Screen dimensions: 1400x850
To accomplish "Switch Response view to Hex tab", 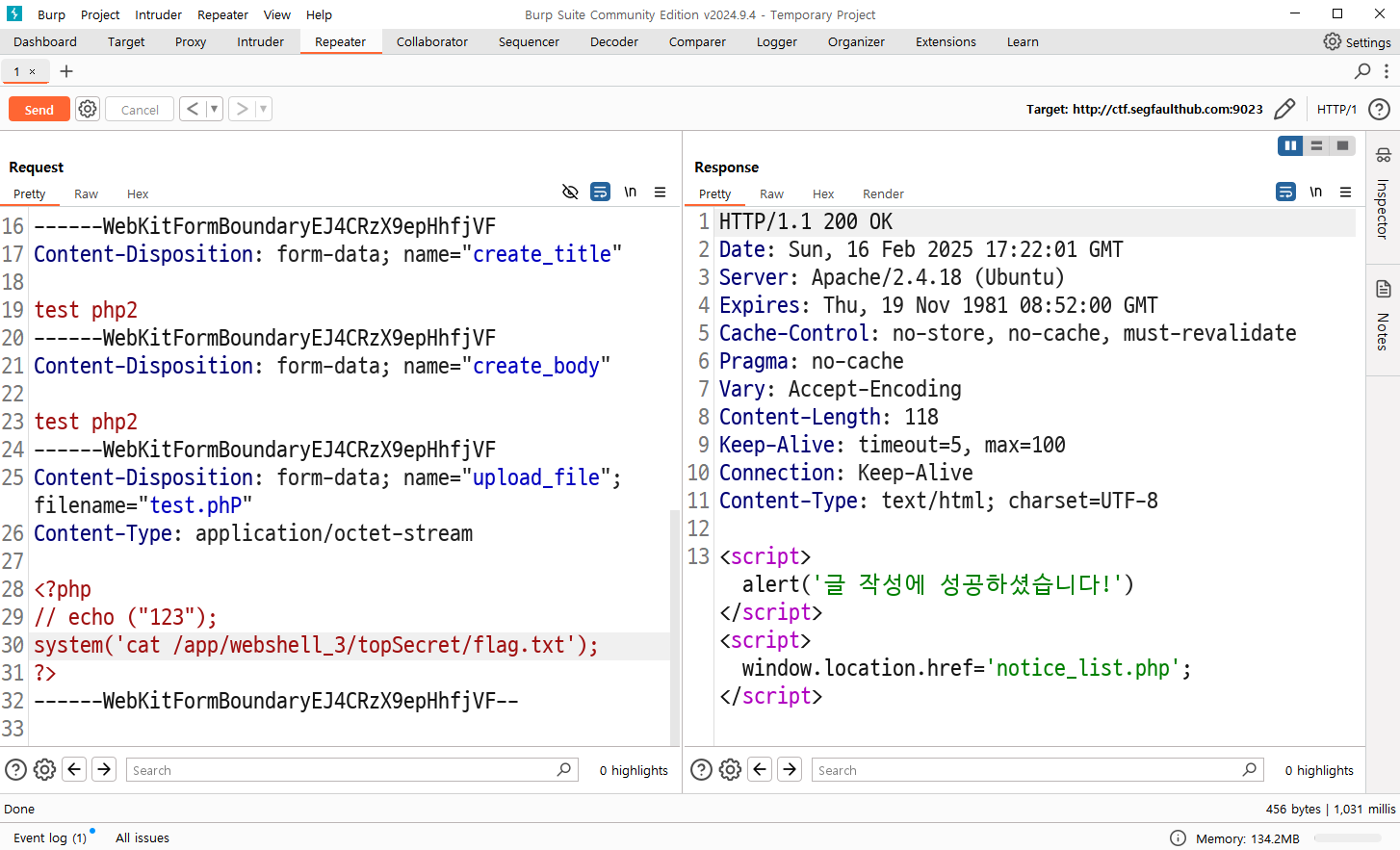I will (x=823, y=193).
